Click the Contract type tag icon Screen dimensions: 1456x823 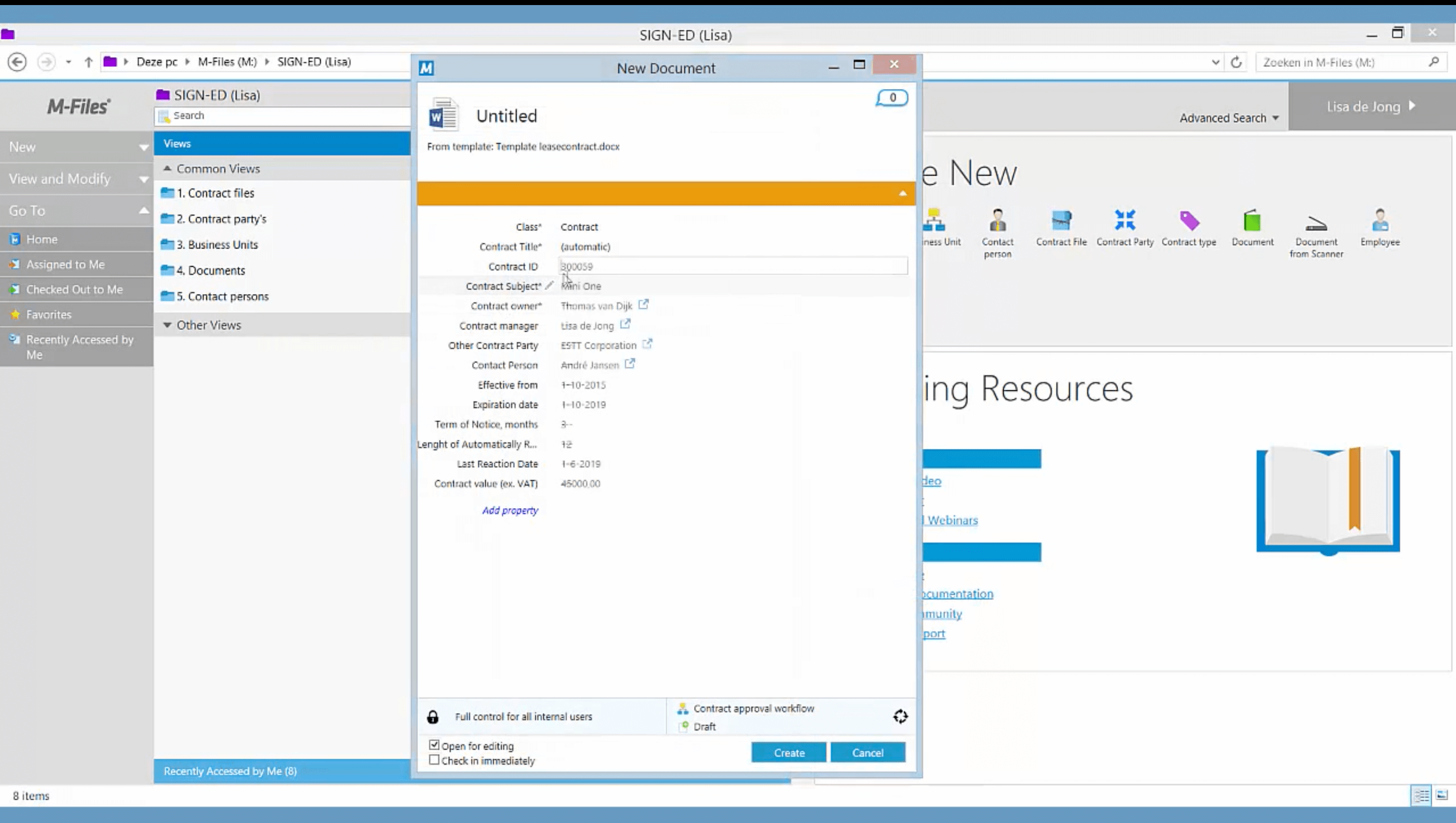[1189, 221]
